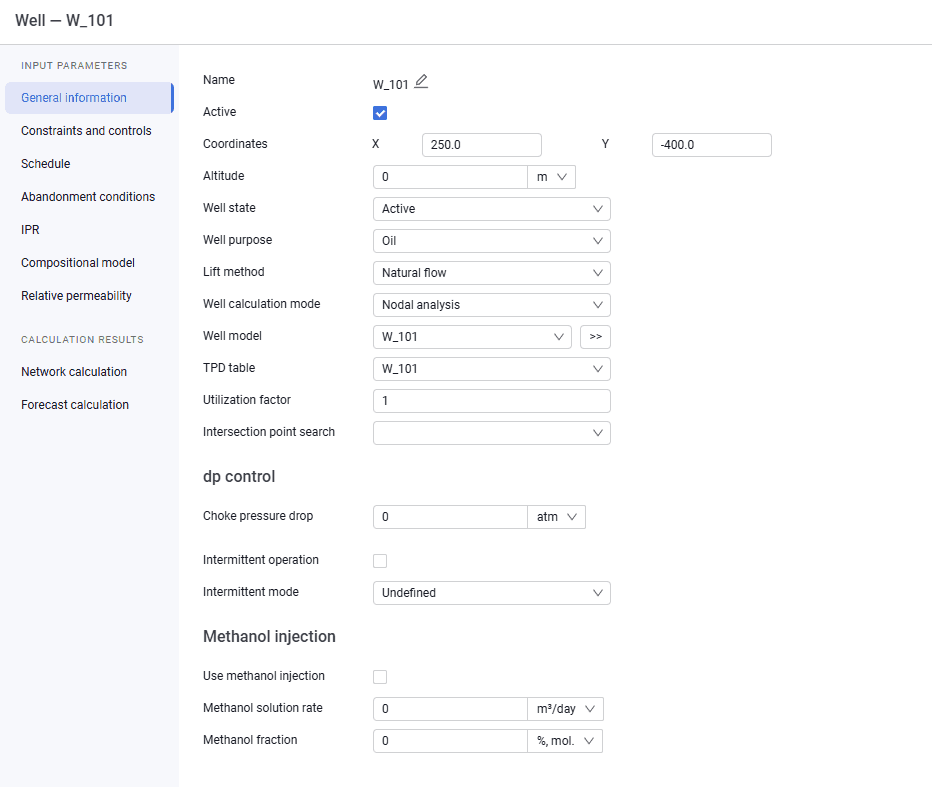
Task: Go to the Schedule section
Action: pyautogui.click(x=46, y=164)
